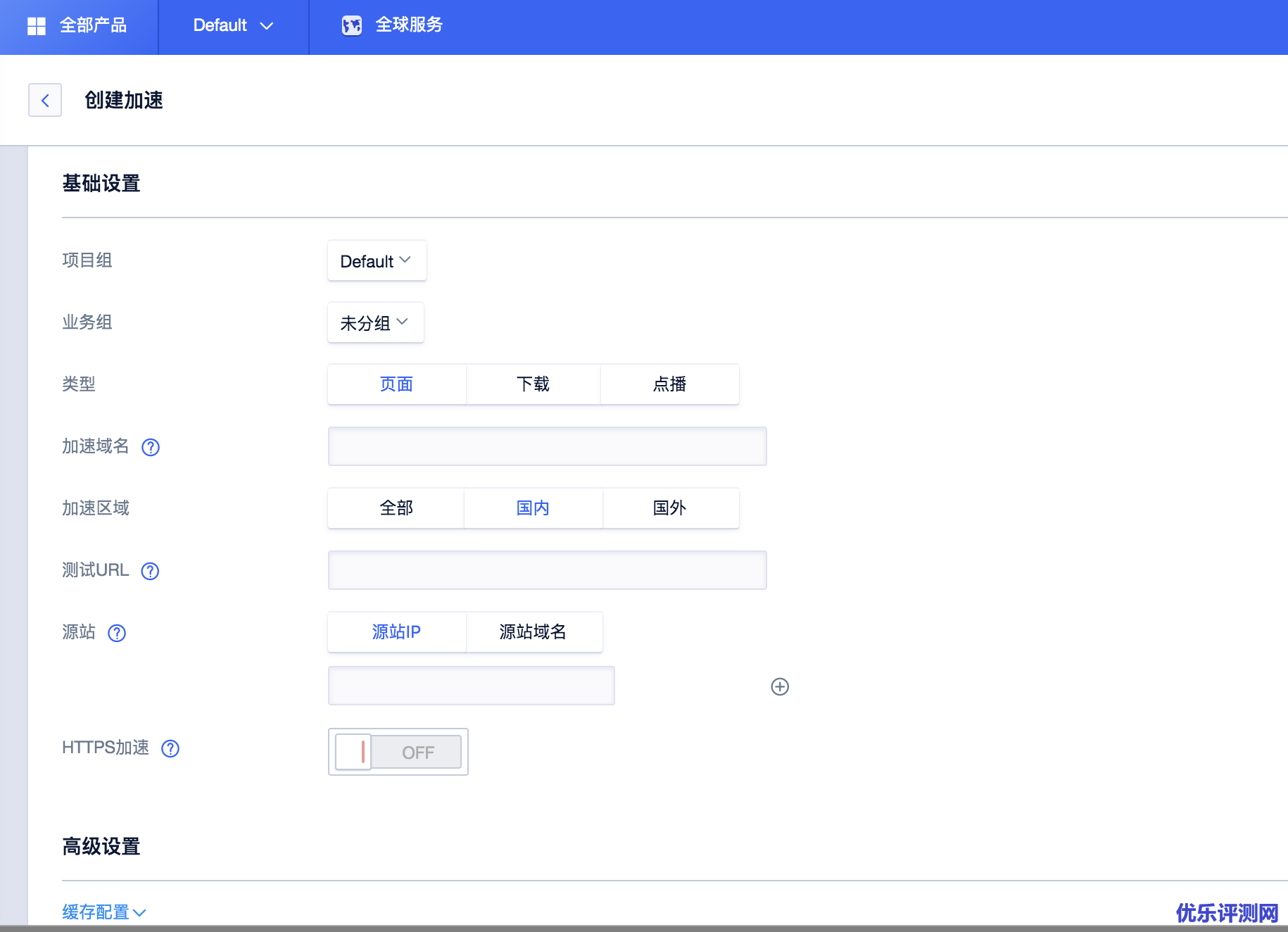The image size is (1288, 932).
Task: Click the back arrow beside 创建加速
Action: [44, 100]
